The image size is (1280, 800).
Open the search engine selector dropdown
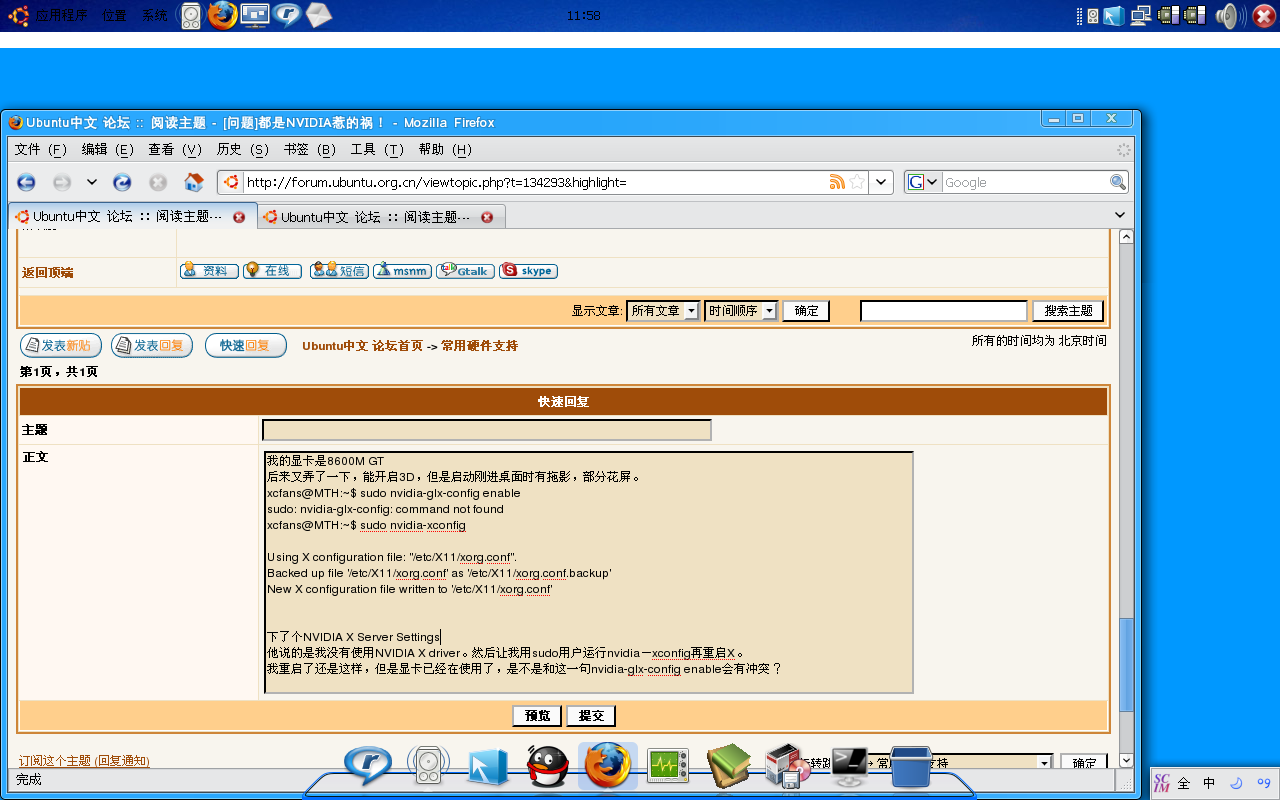click(924, 182)
